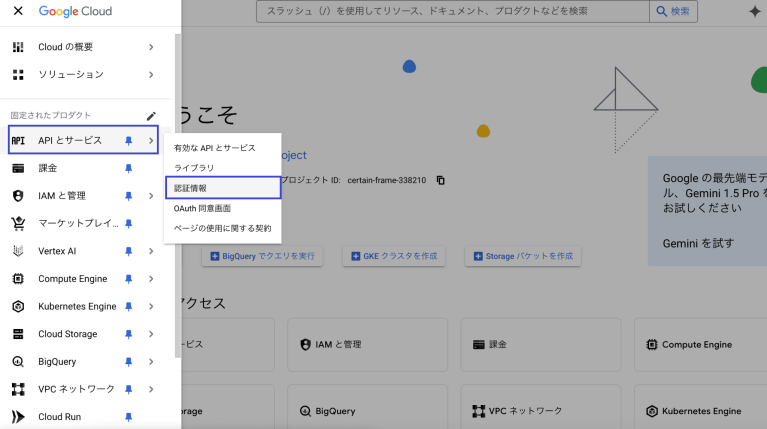Viewport: 767px width, 429px height.
Task: Click the Compute Engine chip icon in sidebar
Action: (x=18, y=279)
